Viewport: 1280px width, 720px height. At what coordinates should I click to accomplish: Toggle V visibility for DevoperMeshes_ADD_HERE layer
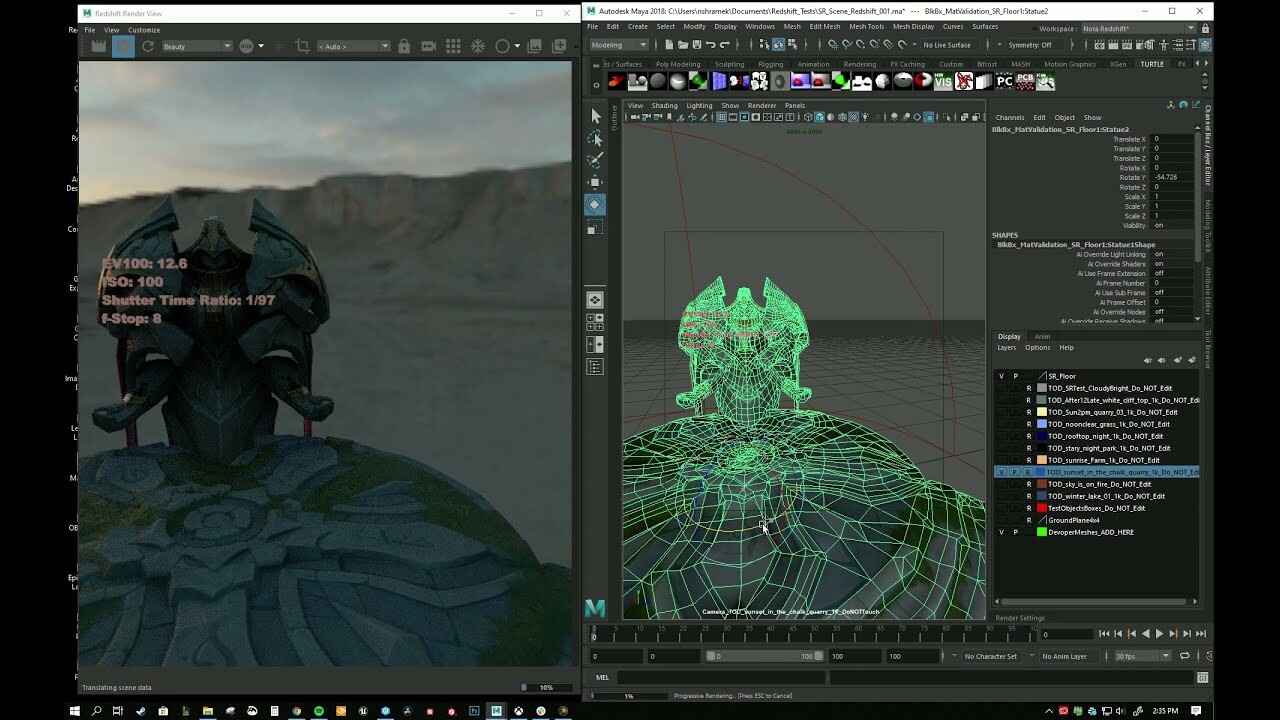(1000, 532)
